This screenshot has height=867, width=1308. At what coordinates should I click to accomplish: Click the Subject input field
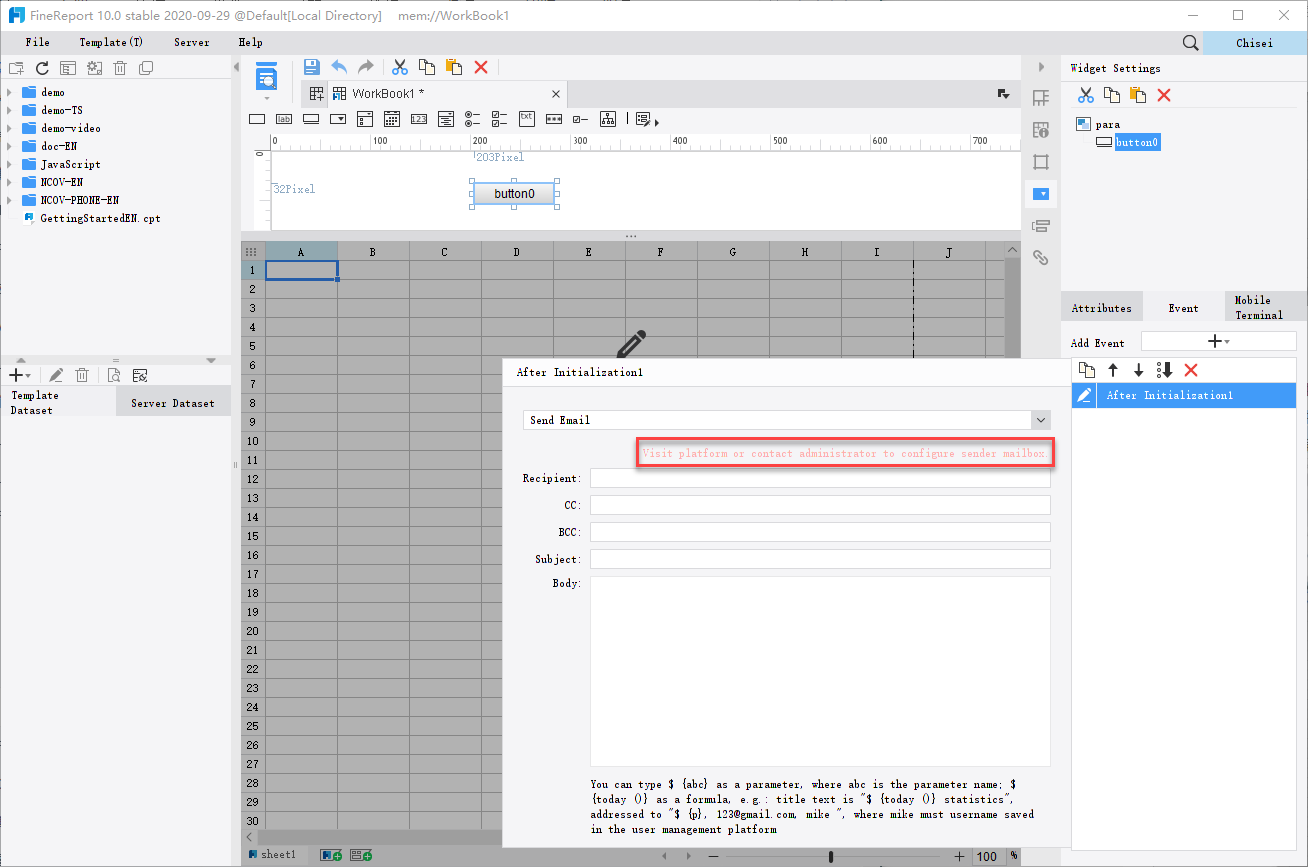820,559
